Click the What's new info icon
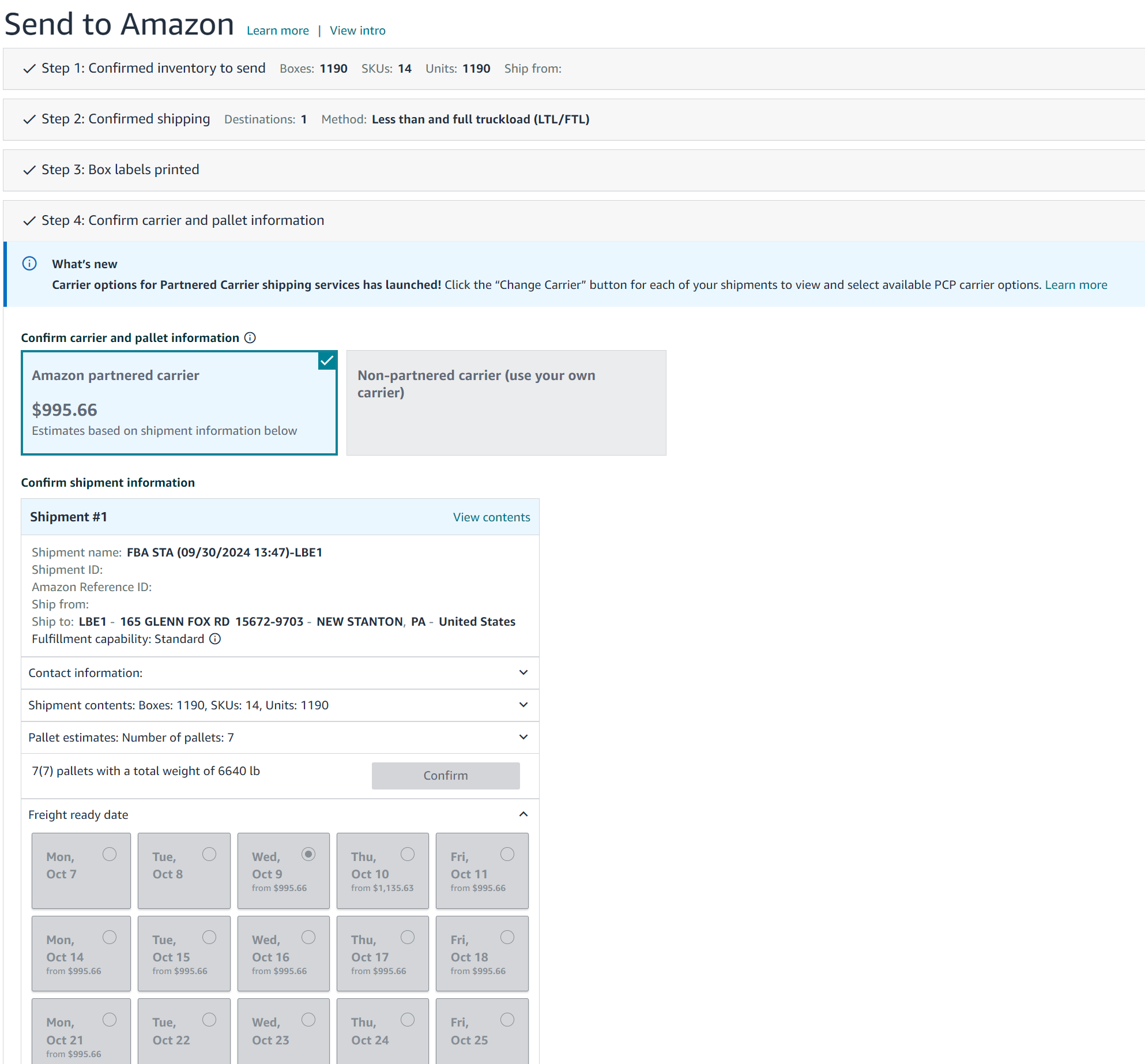1145x1064 pixels. [x=29, y=264]
